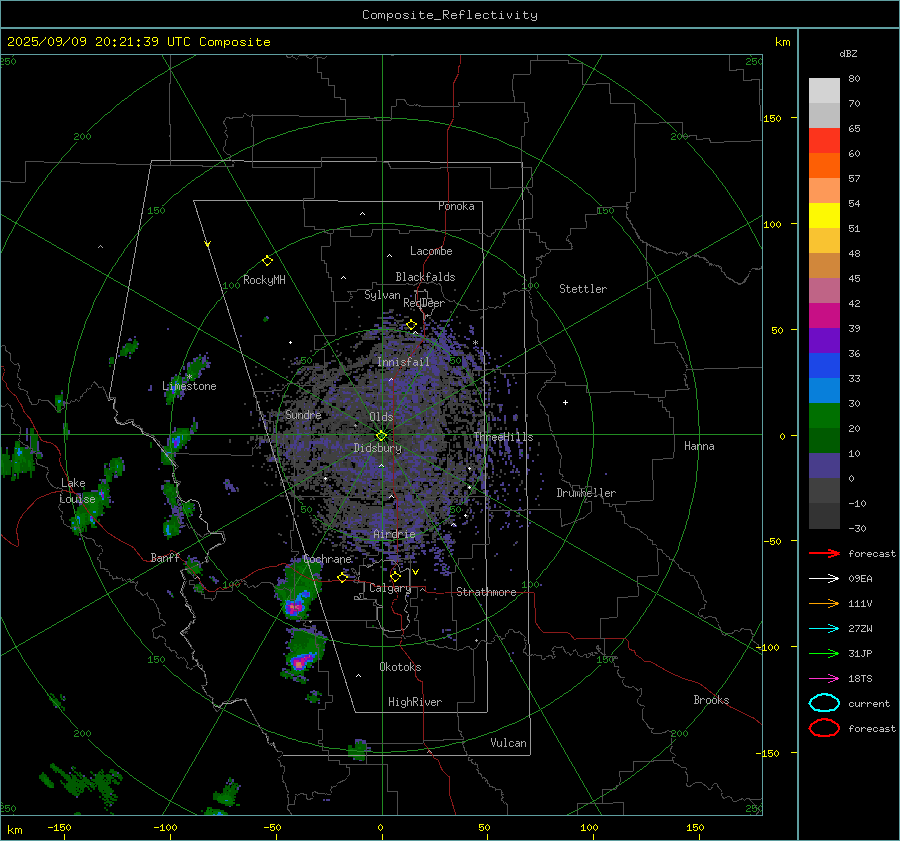The image size is (900, 841).
Task: Click the current label beside the cyan ellipse
Action: [869, 703]
